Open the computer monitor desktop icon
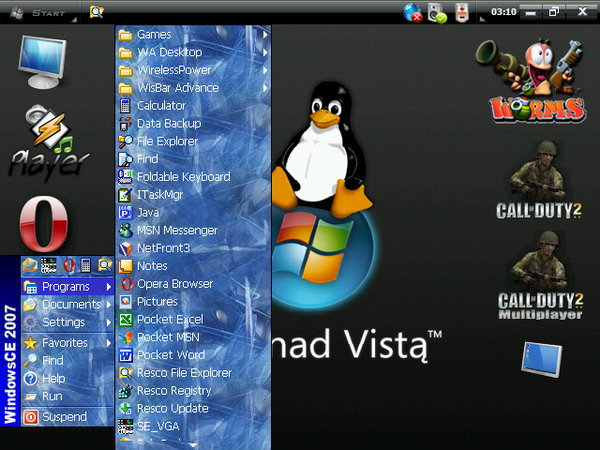The width and height of the screenshot is (600, 450). 42,62
